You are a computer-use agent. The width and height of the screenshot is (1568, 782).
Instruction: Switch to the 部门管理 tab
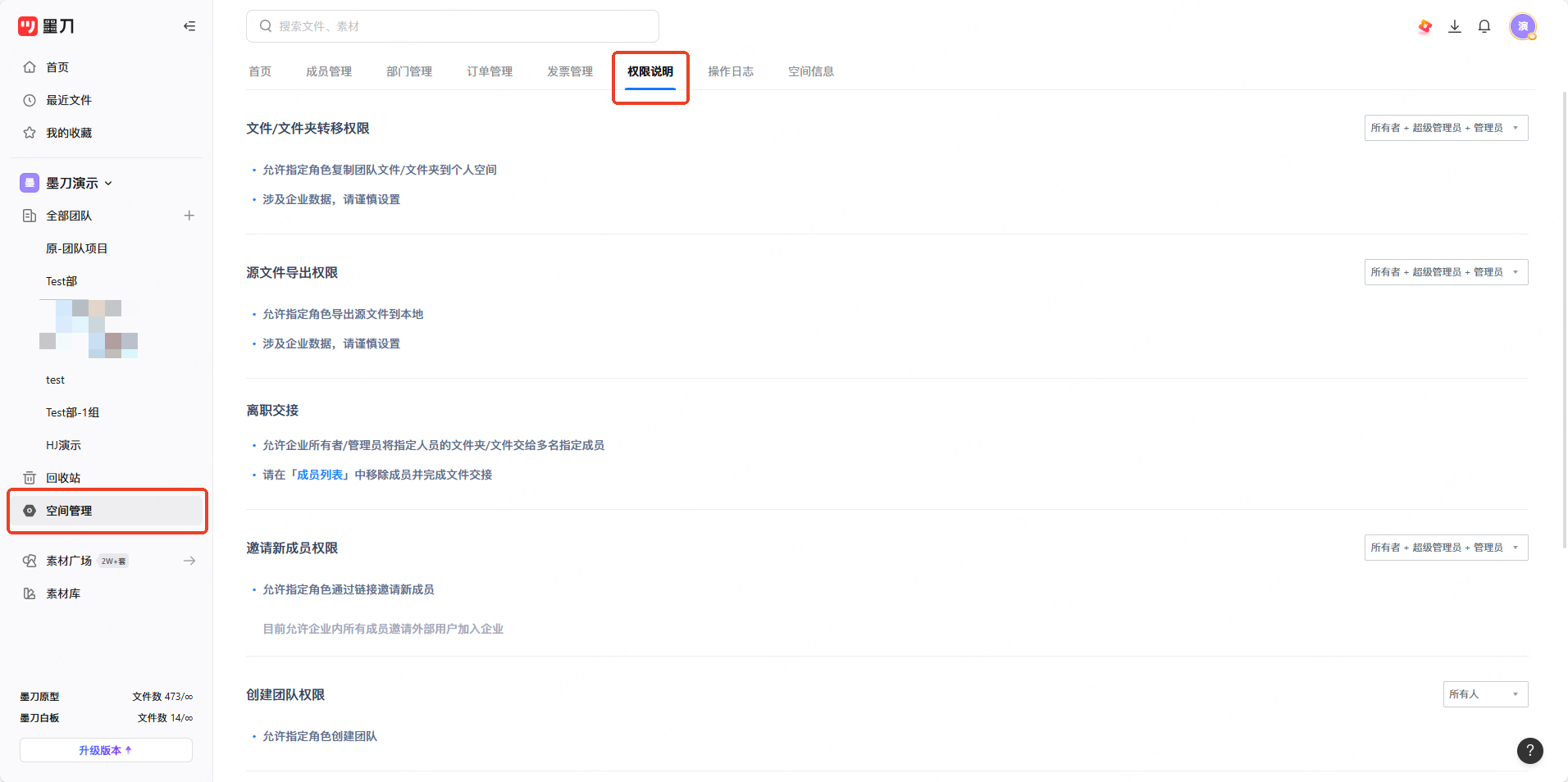[409, 71]
